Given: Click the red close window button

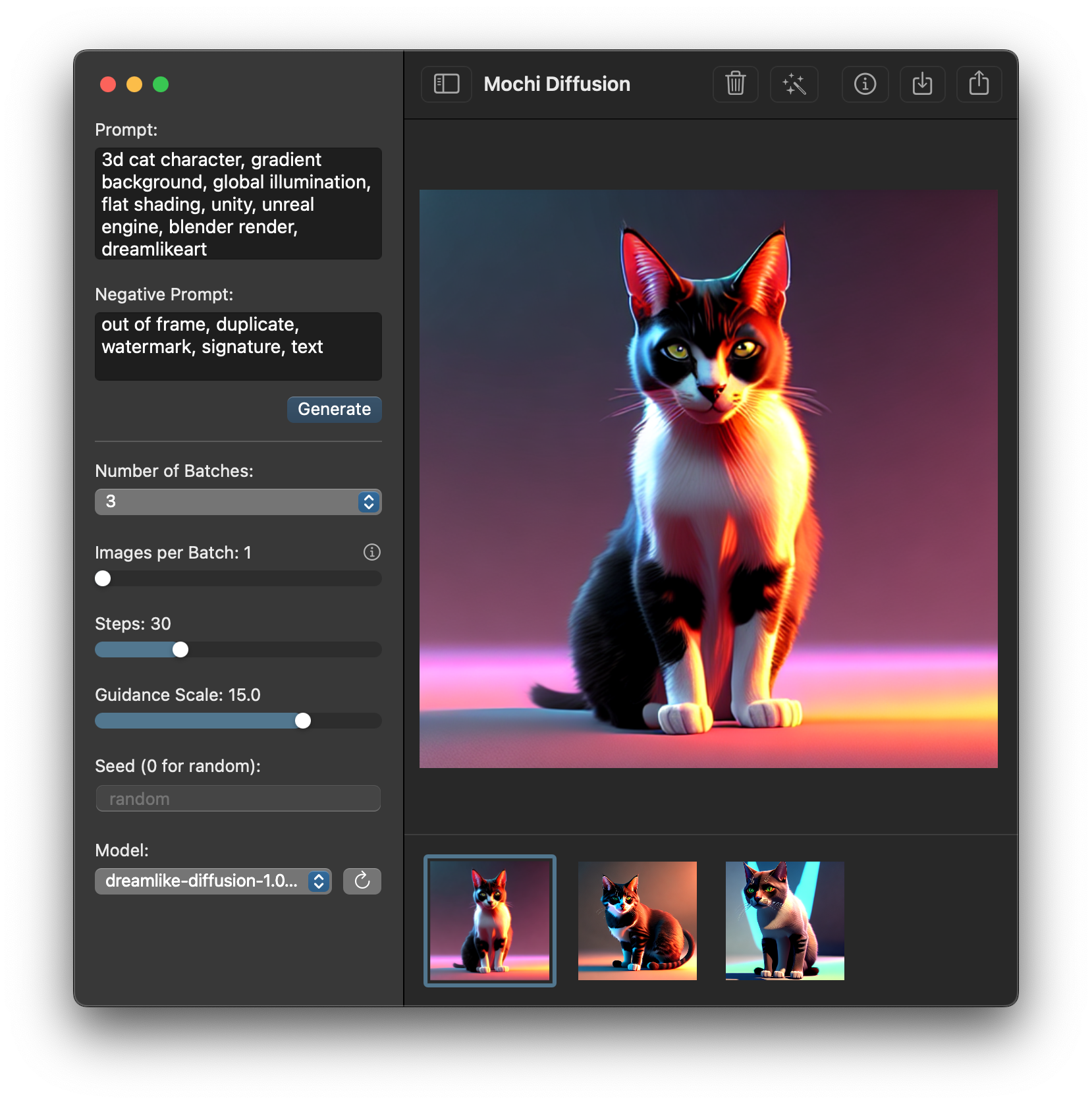Looking at the screenshot, I should tap(108, 84).
